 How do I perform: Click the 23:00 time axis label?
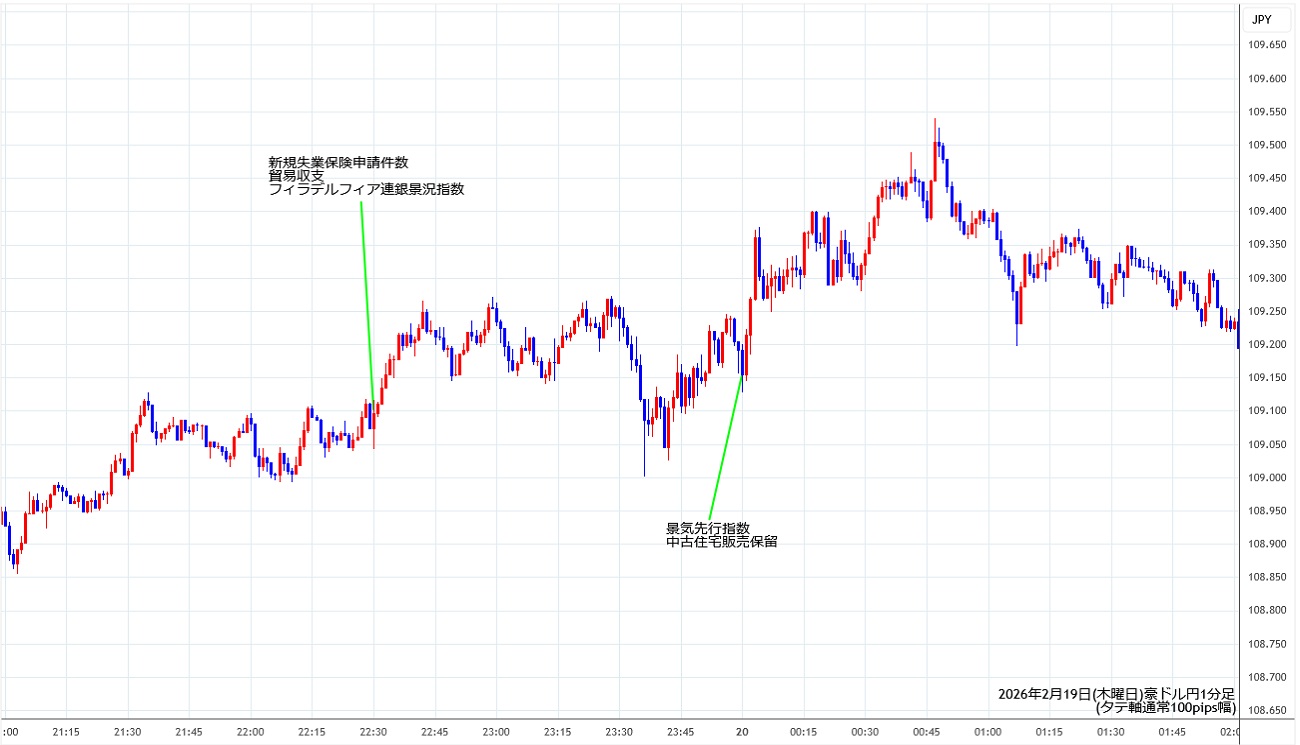click(496, 731)
